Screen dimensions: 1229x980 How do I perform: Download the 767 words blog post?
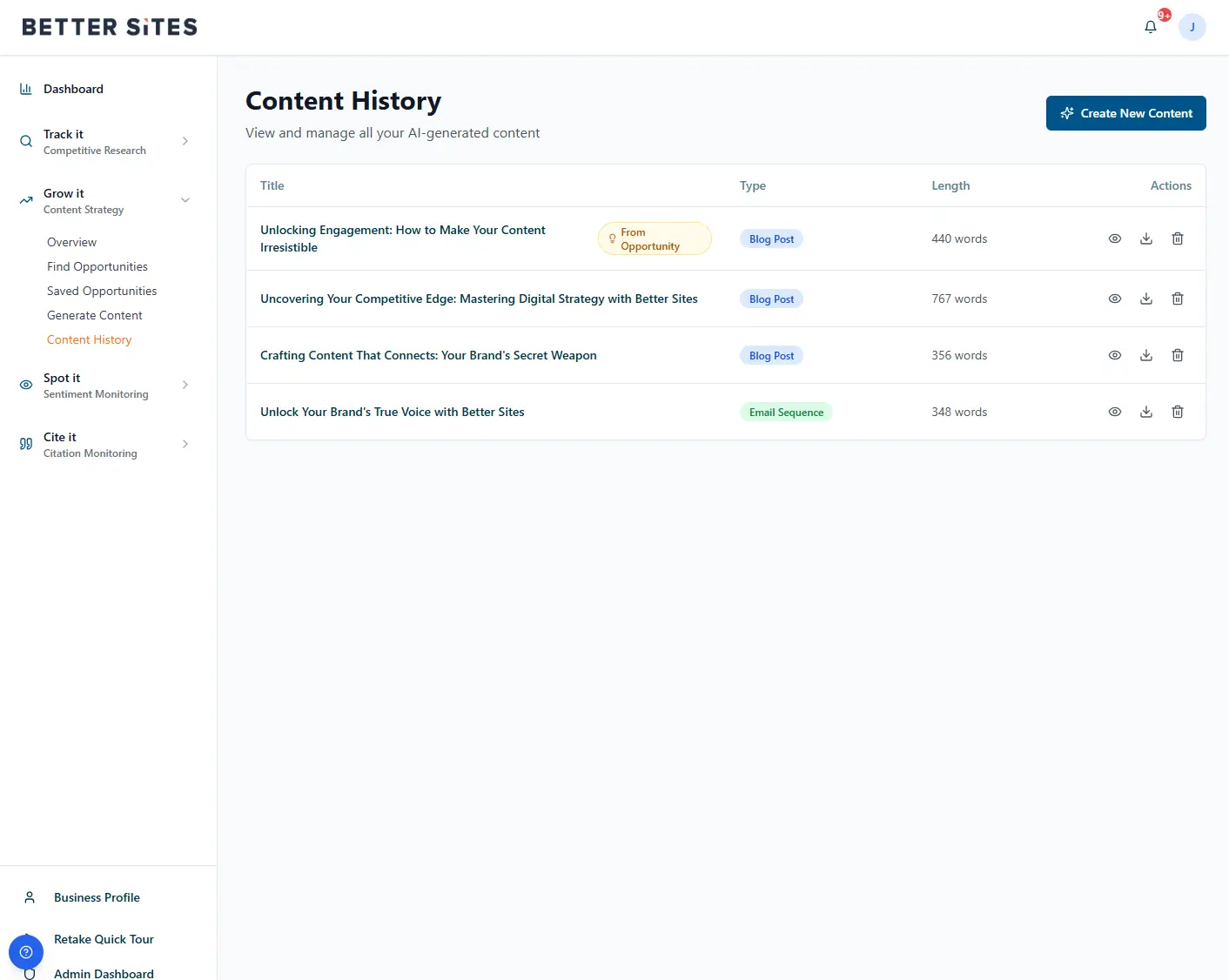pyautogui.click(x=1145, y=299)
